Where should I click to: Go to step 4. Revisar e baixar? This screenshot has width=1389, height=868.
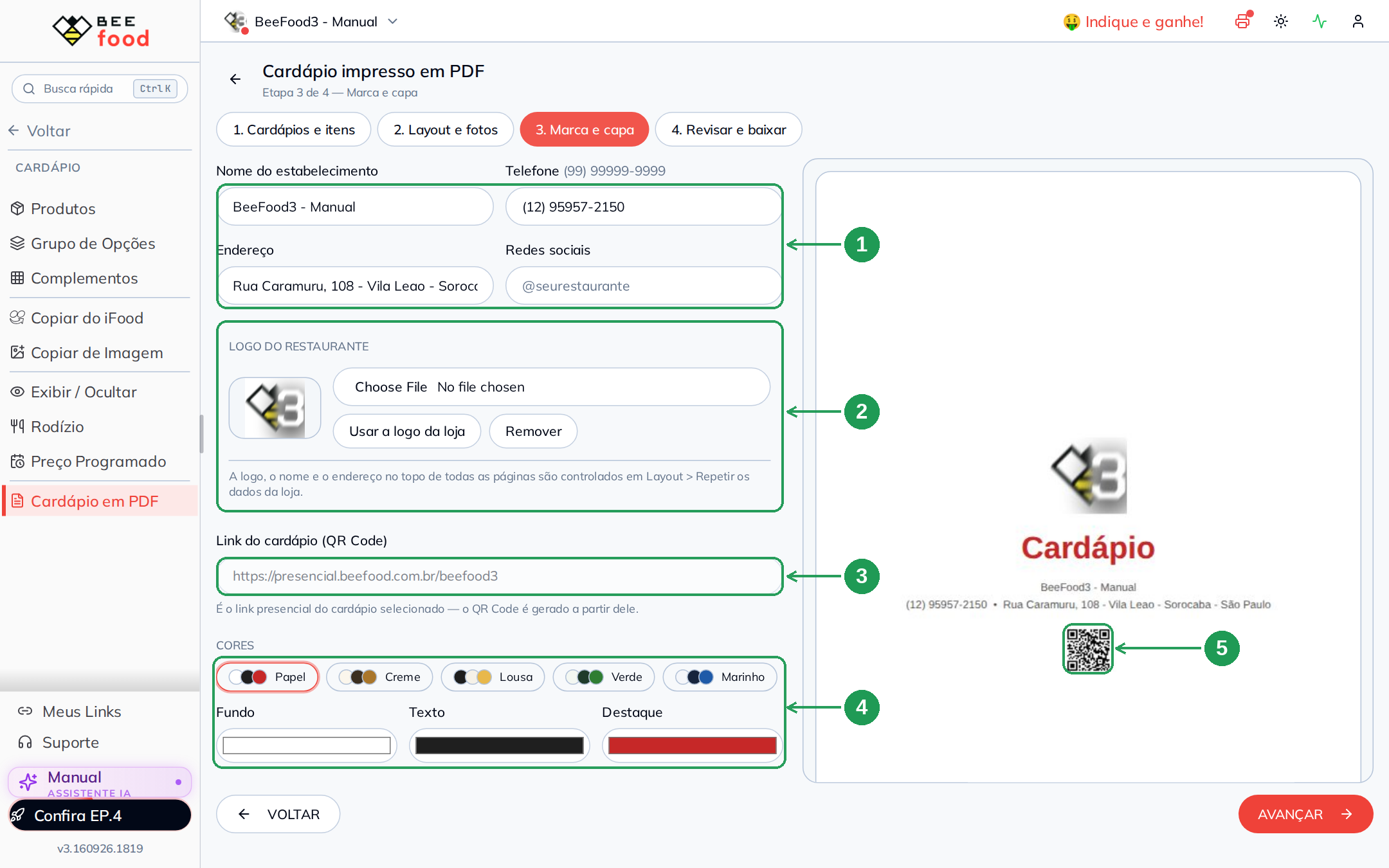coord(729,129)
